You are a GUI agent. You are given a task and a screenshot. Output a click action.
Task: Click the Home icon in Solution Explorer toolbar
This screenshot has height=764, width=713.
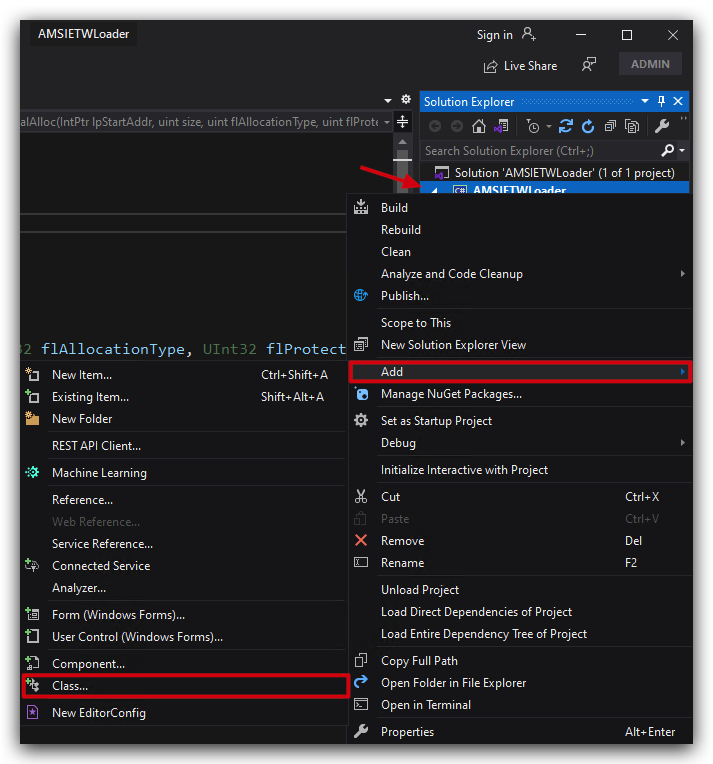click(479, 127)
